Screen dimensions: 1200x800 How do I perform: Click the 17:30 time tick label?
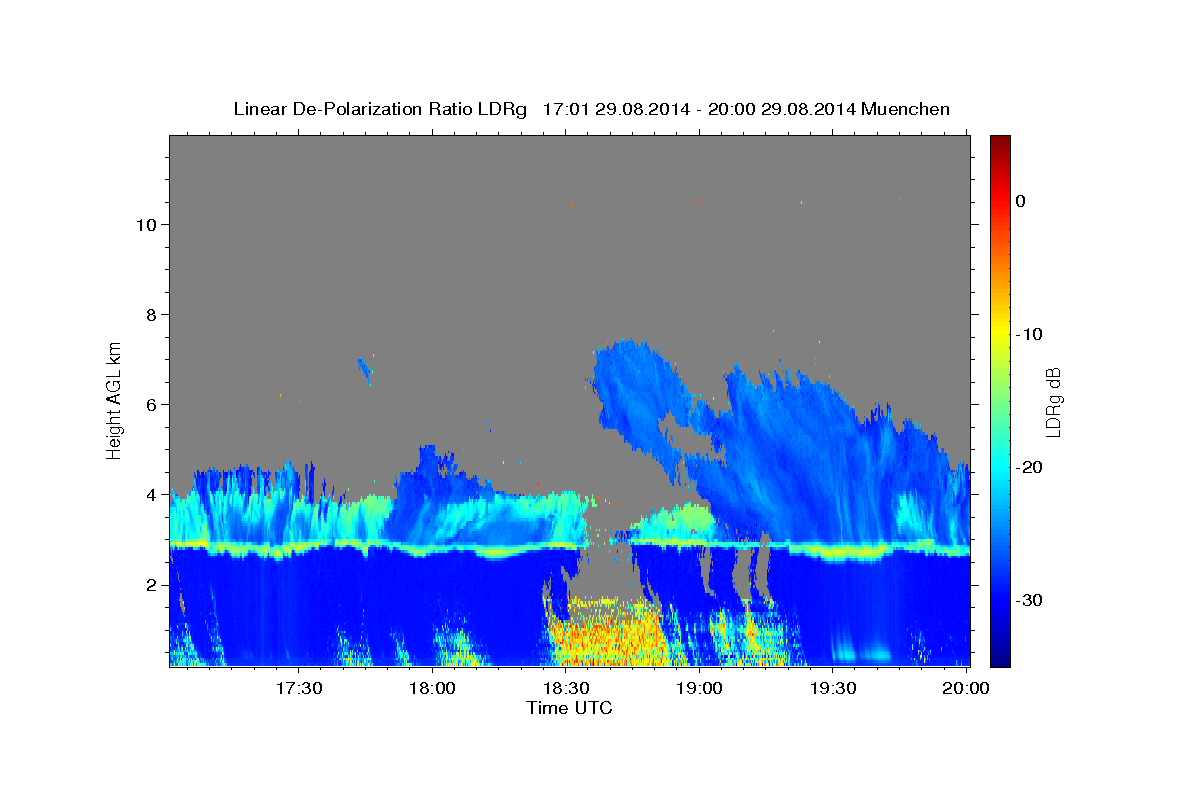coord(299,689)
